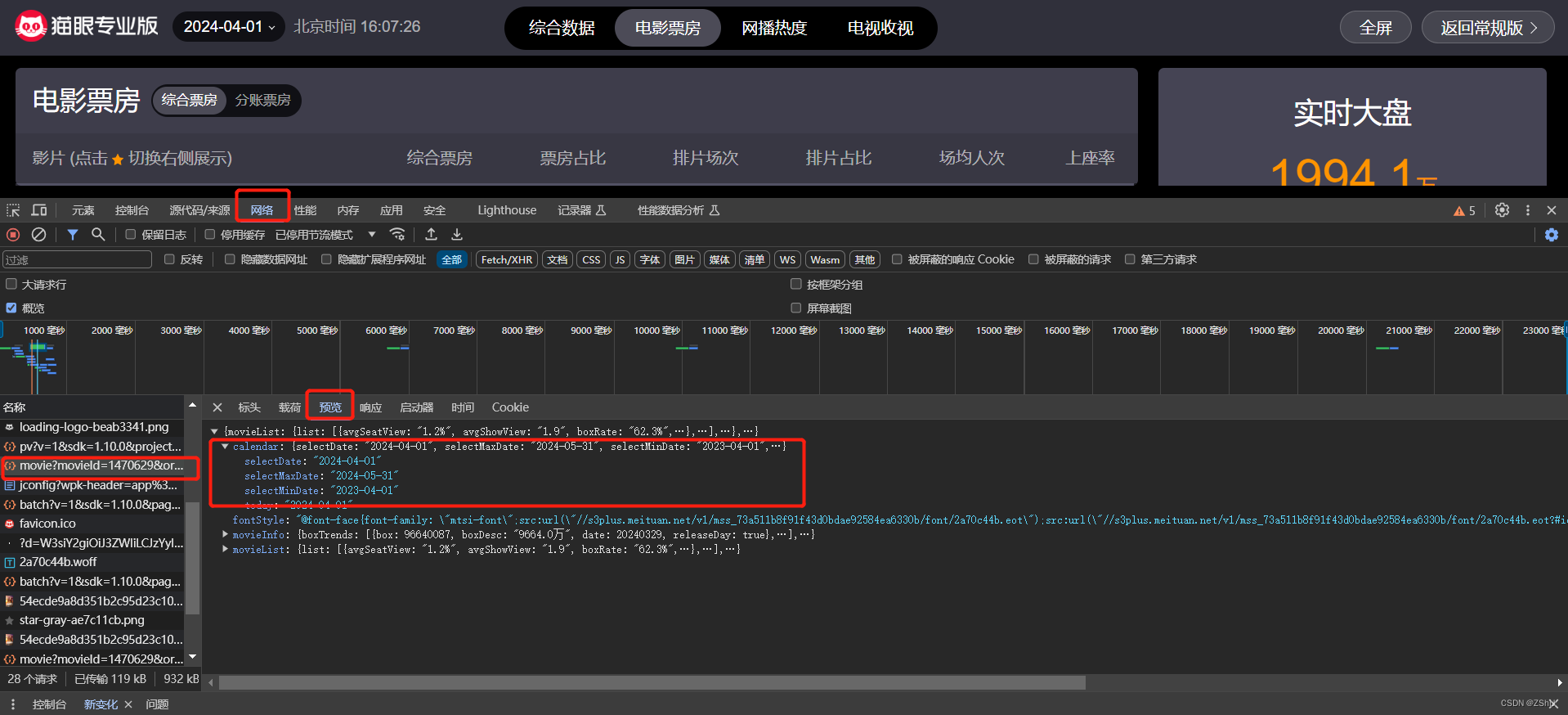
Task: Close the bottom drawer
Action: point(1553,704)
